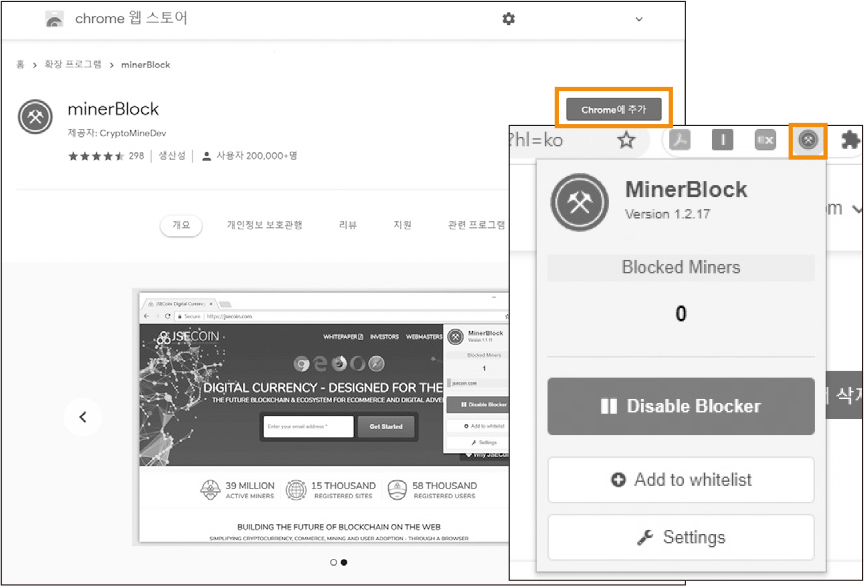
Task: Select the second carousel dot
Action: 344,562
